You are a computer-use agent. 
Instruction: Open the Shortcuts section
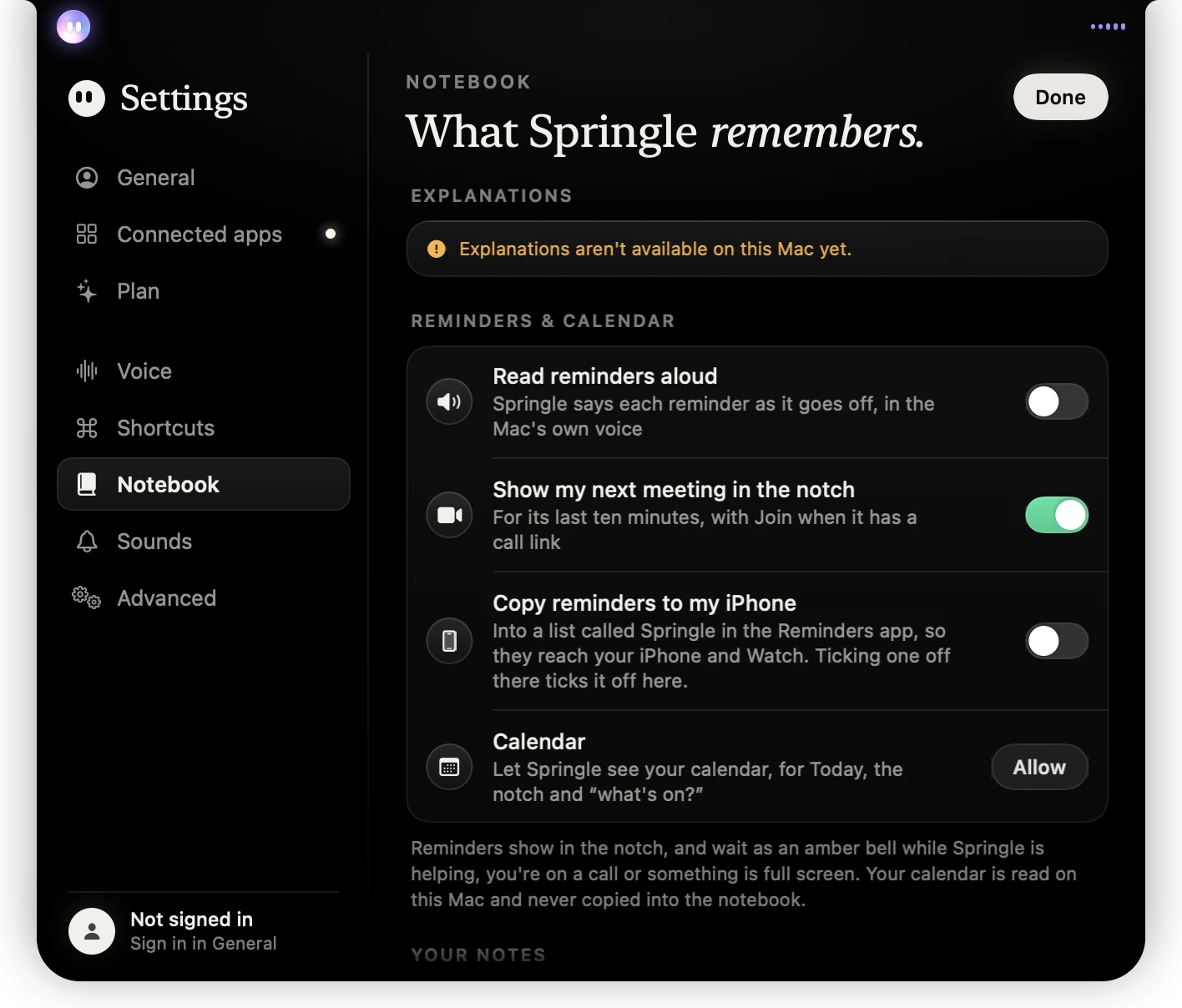point(204,428)
